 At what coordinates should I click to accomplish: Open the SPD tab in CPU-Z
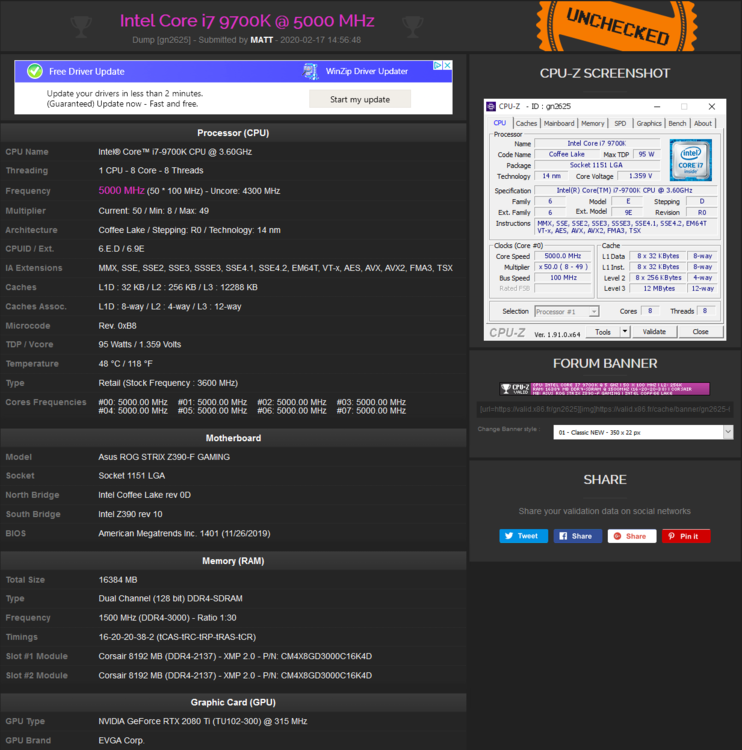coord(620,123)
